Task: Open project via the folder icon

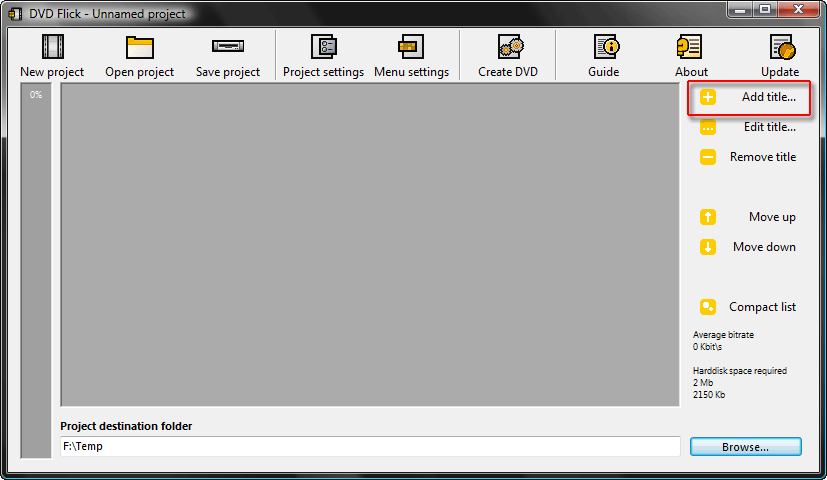Action: coord(140,47)
